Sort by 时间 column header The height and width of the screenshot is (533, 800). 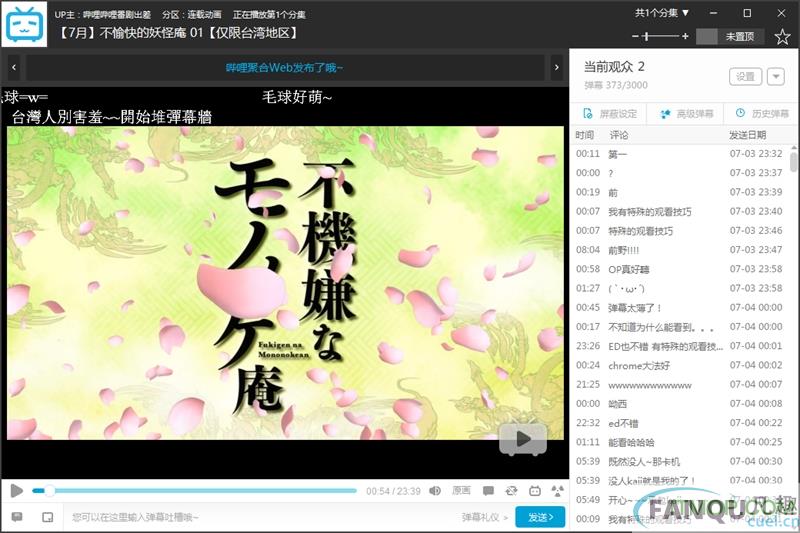[585, 135]
